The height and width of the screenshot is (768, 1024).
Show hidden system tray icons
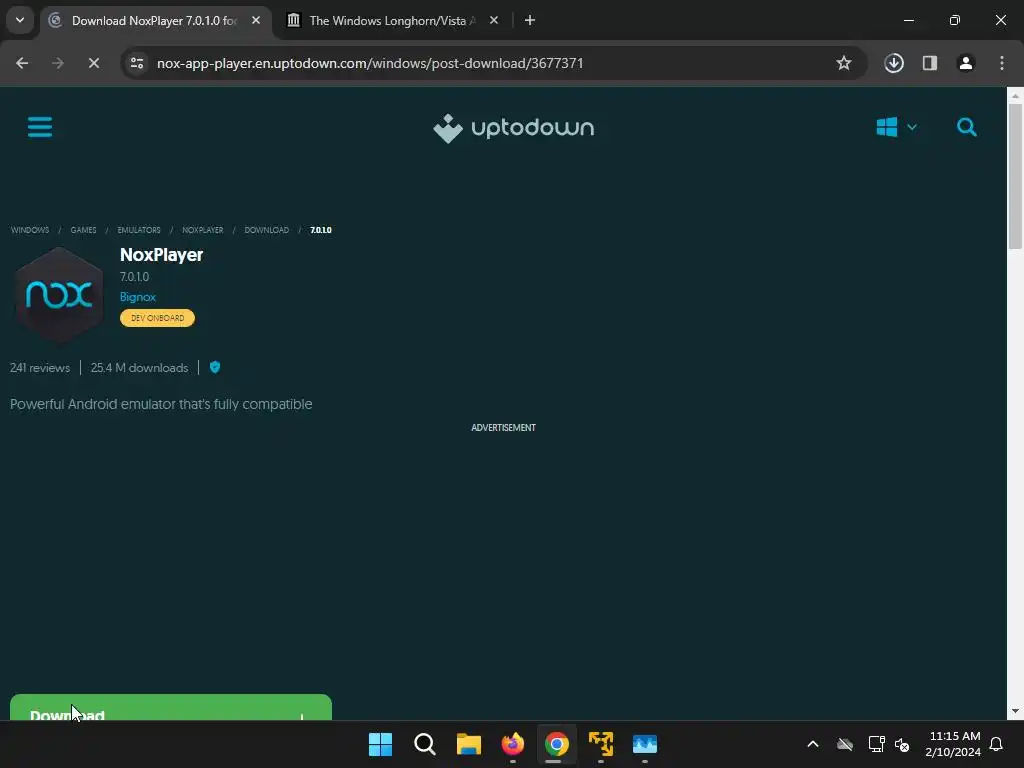point(813,744)
